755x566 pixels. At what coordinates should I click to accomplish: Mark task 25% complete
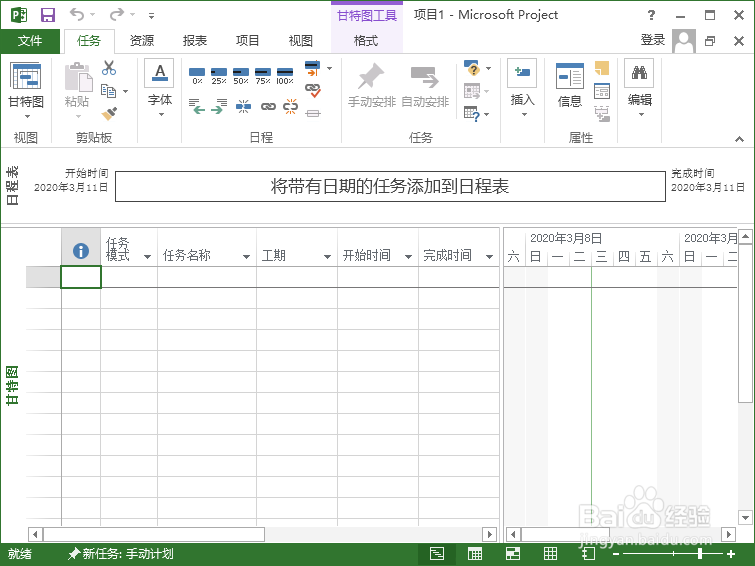(219, 76)
